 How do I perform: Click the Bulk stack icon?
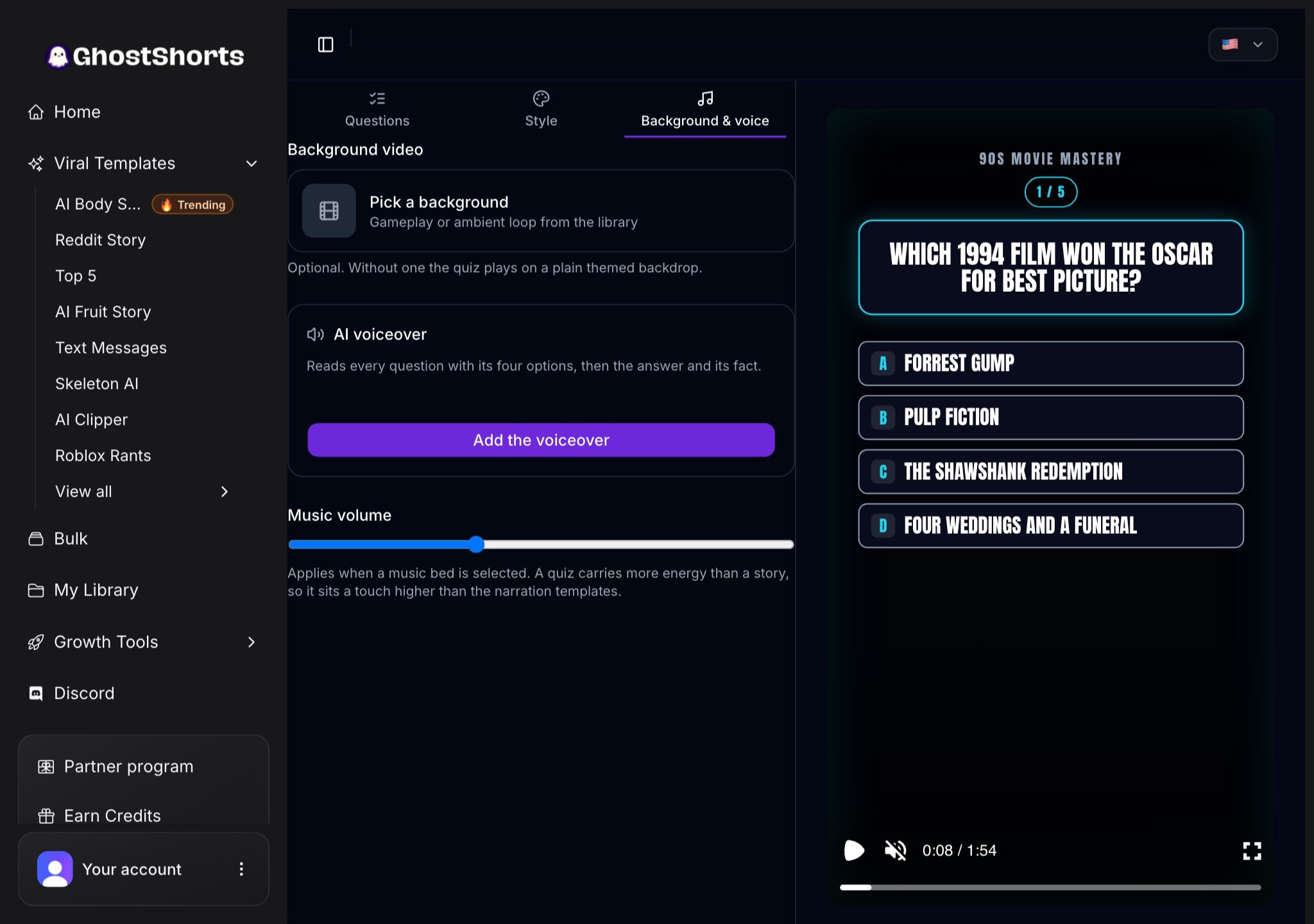click(36, 538)
